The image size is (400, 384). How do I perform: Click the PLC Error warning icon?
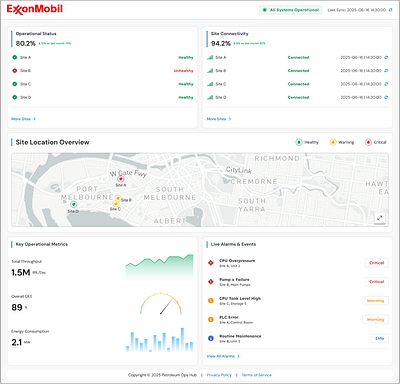[x=211, y=319]
